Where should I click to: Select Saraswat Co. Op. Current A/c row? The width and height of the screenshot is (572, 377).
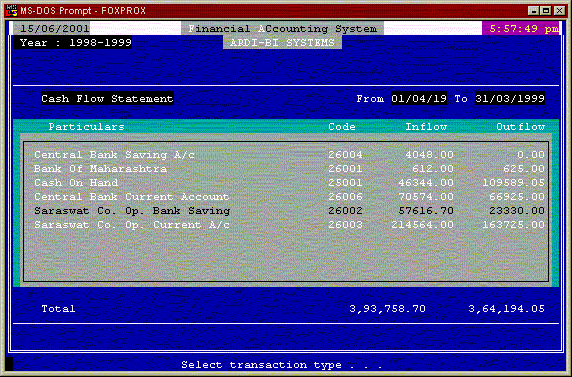(289, 225)
